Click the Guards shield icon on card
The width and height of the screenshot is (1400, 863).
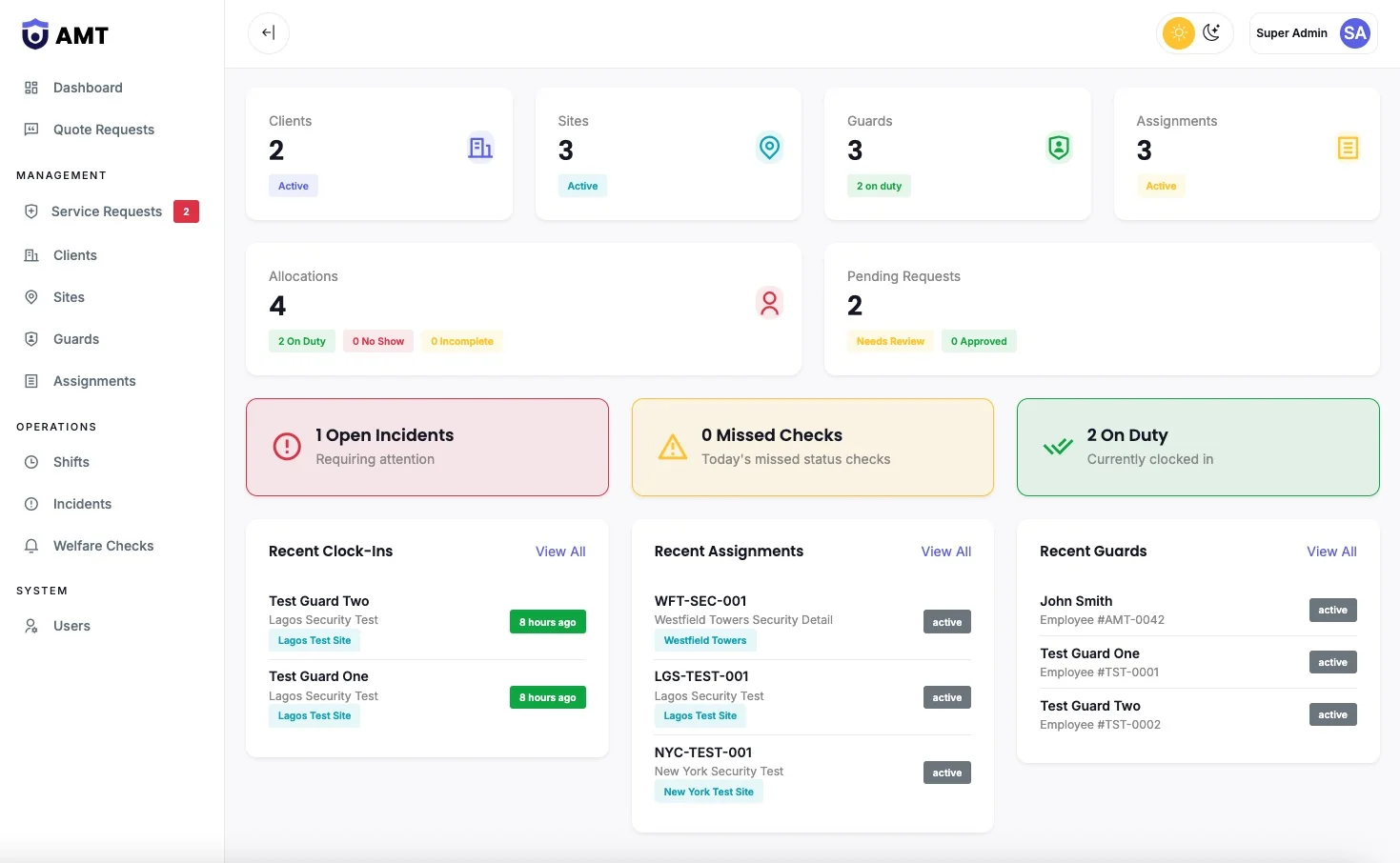pyautogui.click(x=1059, y=148)
